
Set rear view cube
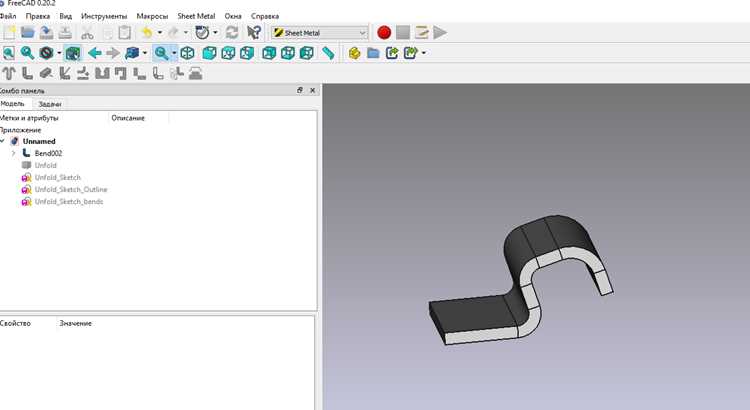point(269,53)
